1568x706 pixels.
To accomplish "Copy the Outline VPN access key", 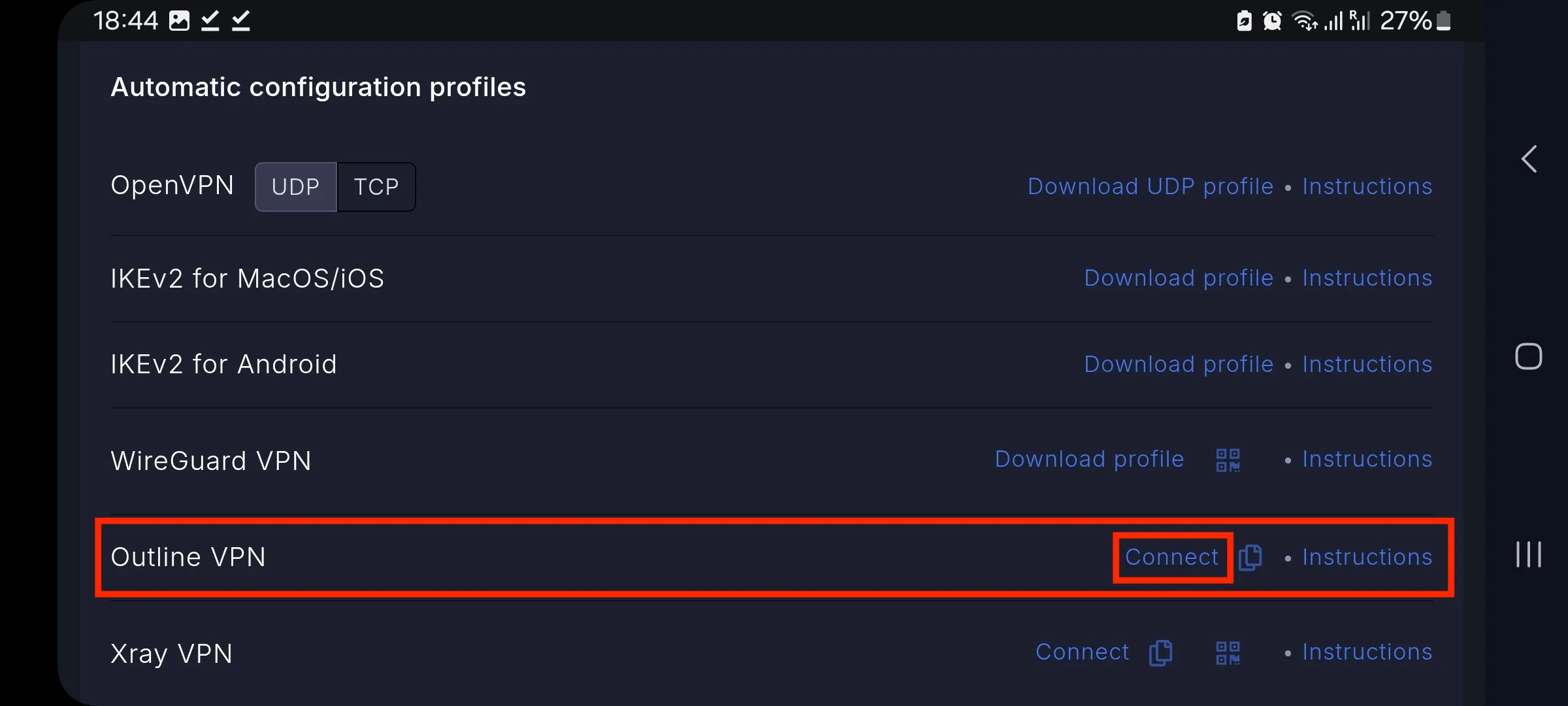I will 1250,558.
